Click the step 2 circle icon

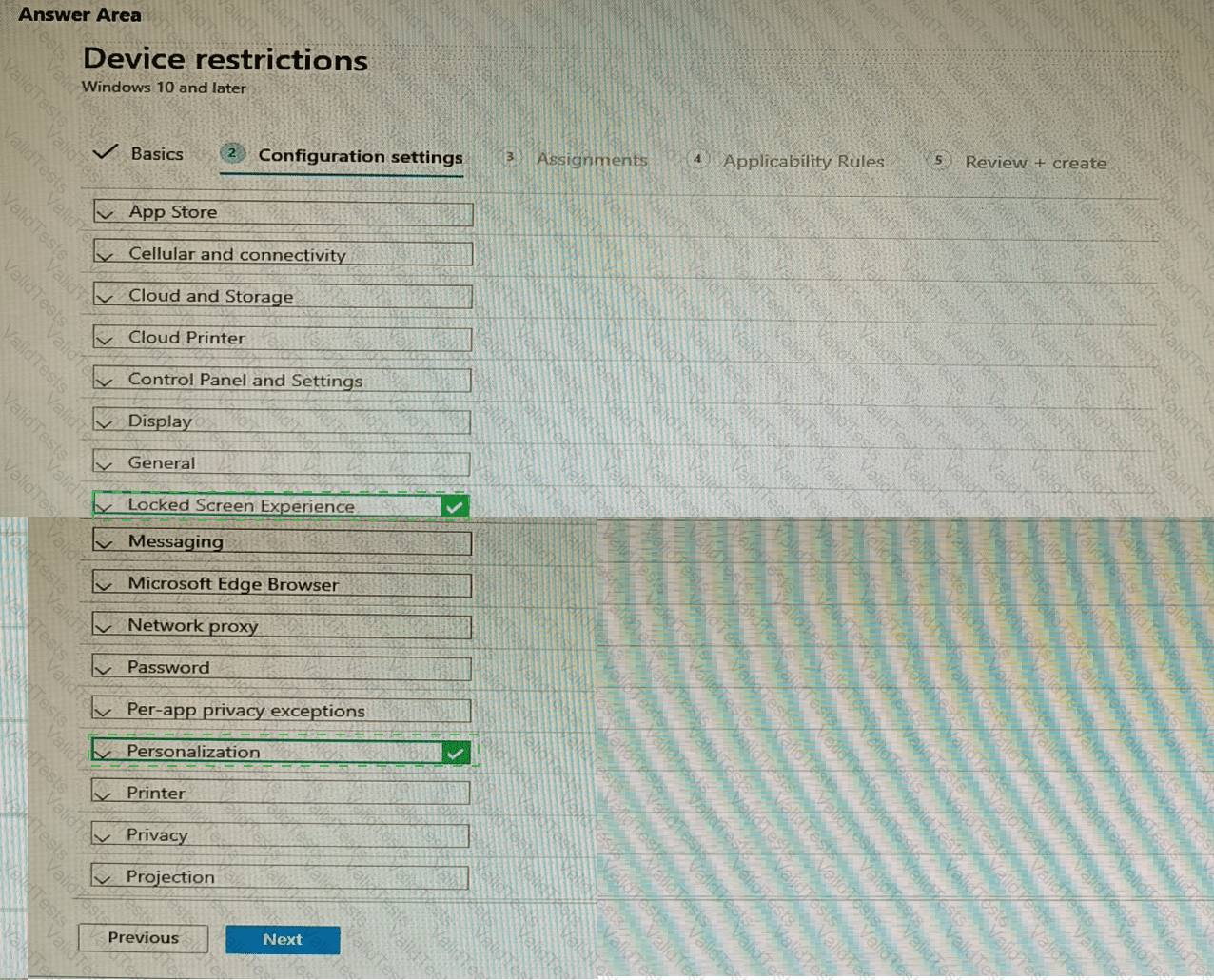pos(232,153)
